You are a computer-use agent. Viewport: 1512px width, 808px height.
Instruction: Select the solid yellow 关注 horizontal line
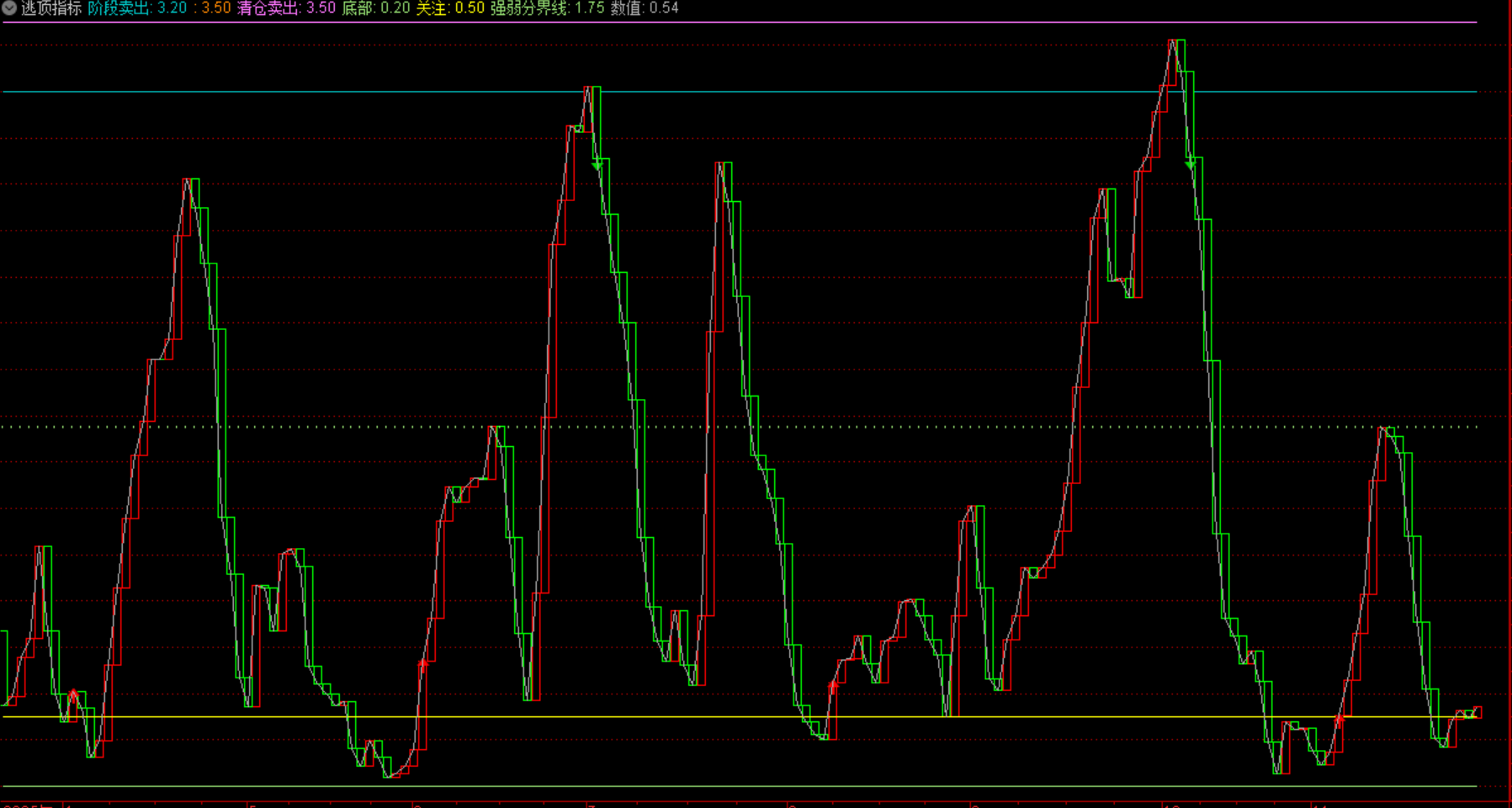point(841,717)
